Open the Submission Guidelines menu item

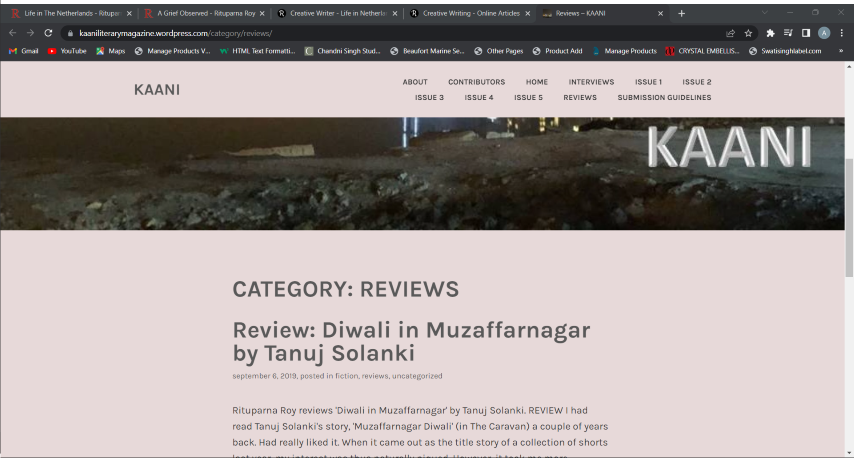pyautogui.click(x=664, y=98)
